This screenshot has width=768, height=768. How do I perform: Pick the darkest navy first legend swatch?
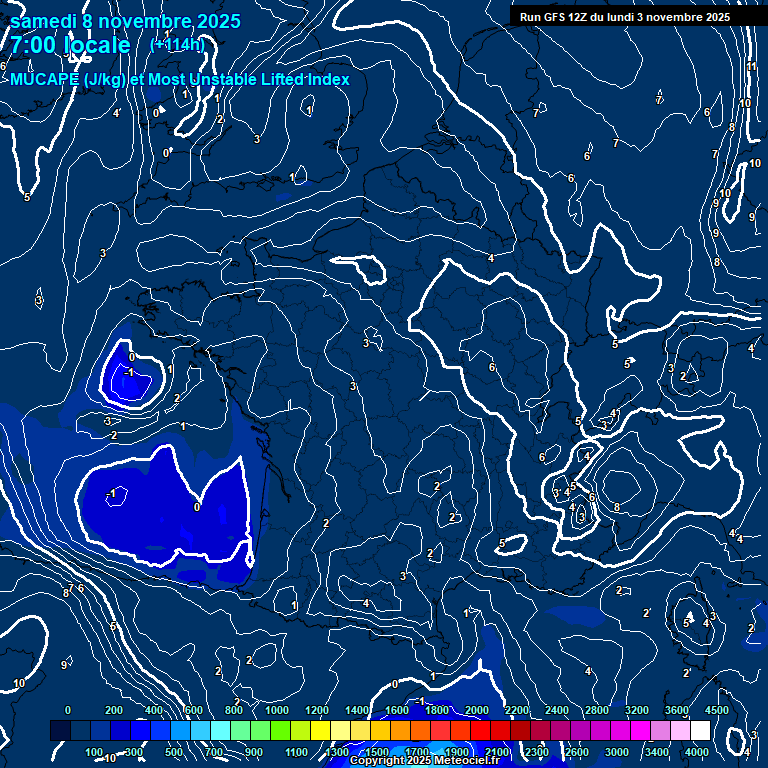[61, 730]
